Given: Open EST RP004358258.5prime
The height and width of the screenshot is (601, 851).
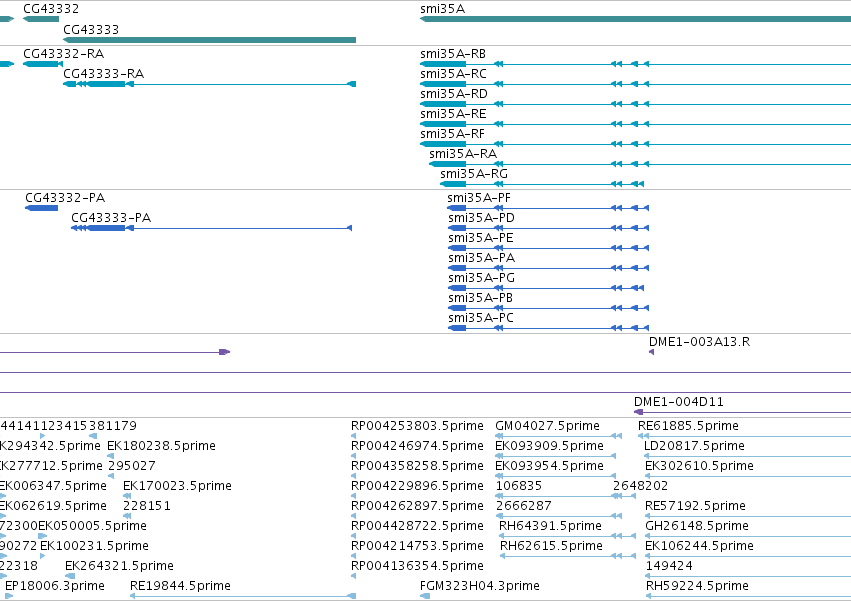Looking at the screenshot, I should coord(417,466).
